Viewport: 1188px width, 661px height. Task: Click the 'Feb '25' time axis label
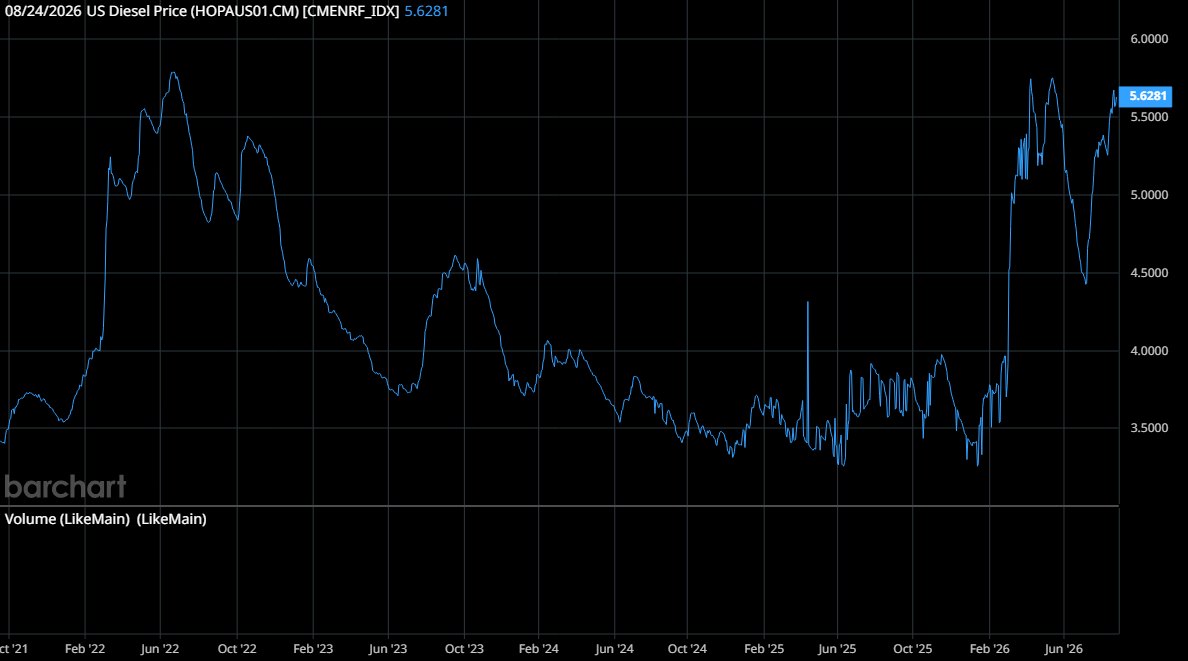[x=764, y=649]
